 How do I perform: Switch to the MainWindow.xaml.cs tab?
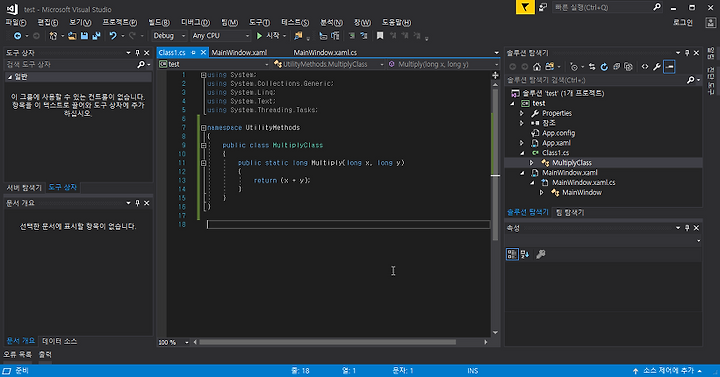(325, 53)
